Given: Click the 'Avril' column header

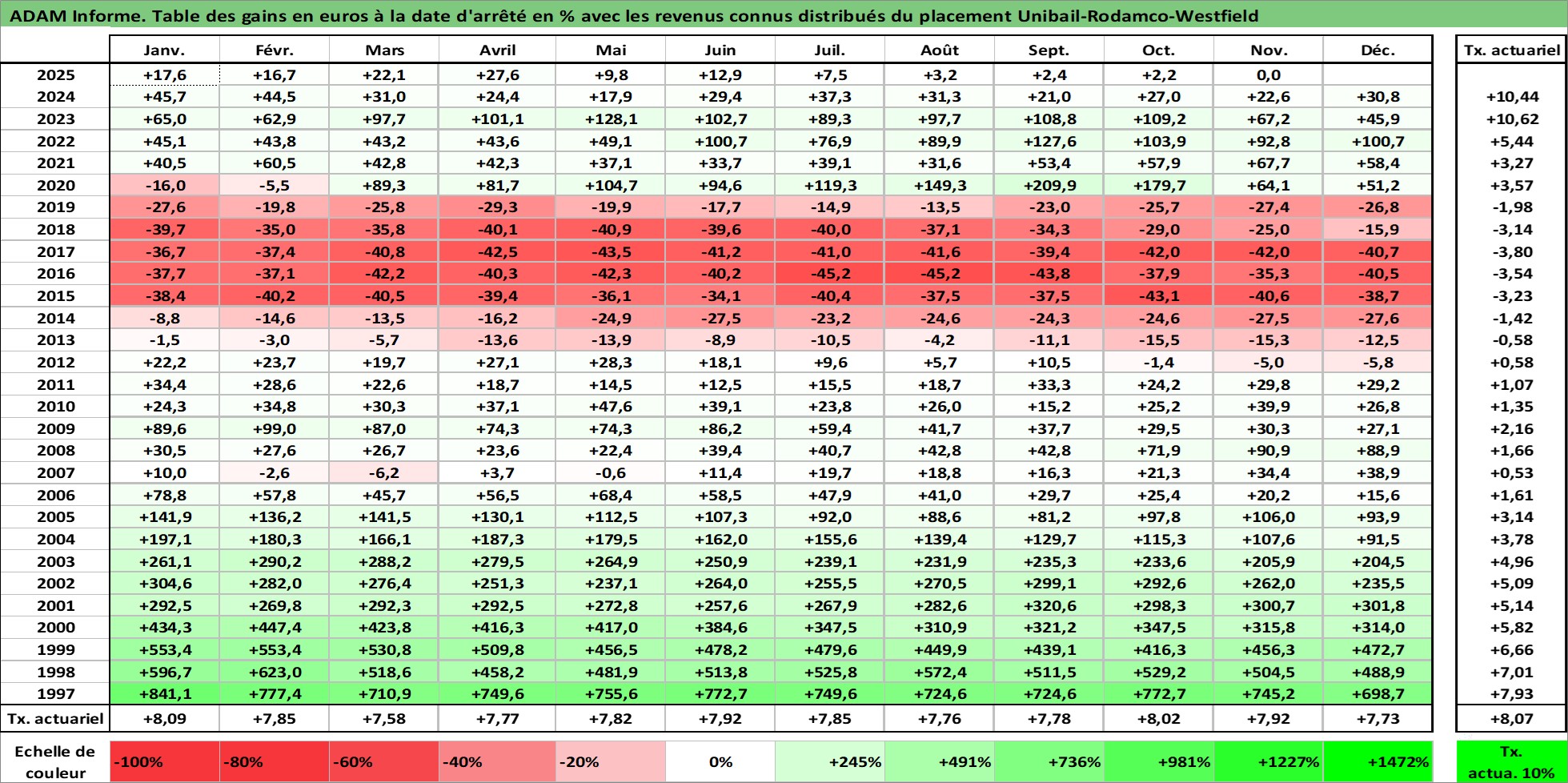Looking at the screenshot, I should tap(497, 50).
